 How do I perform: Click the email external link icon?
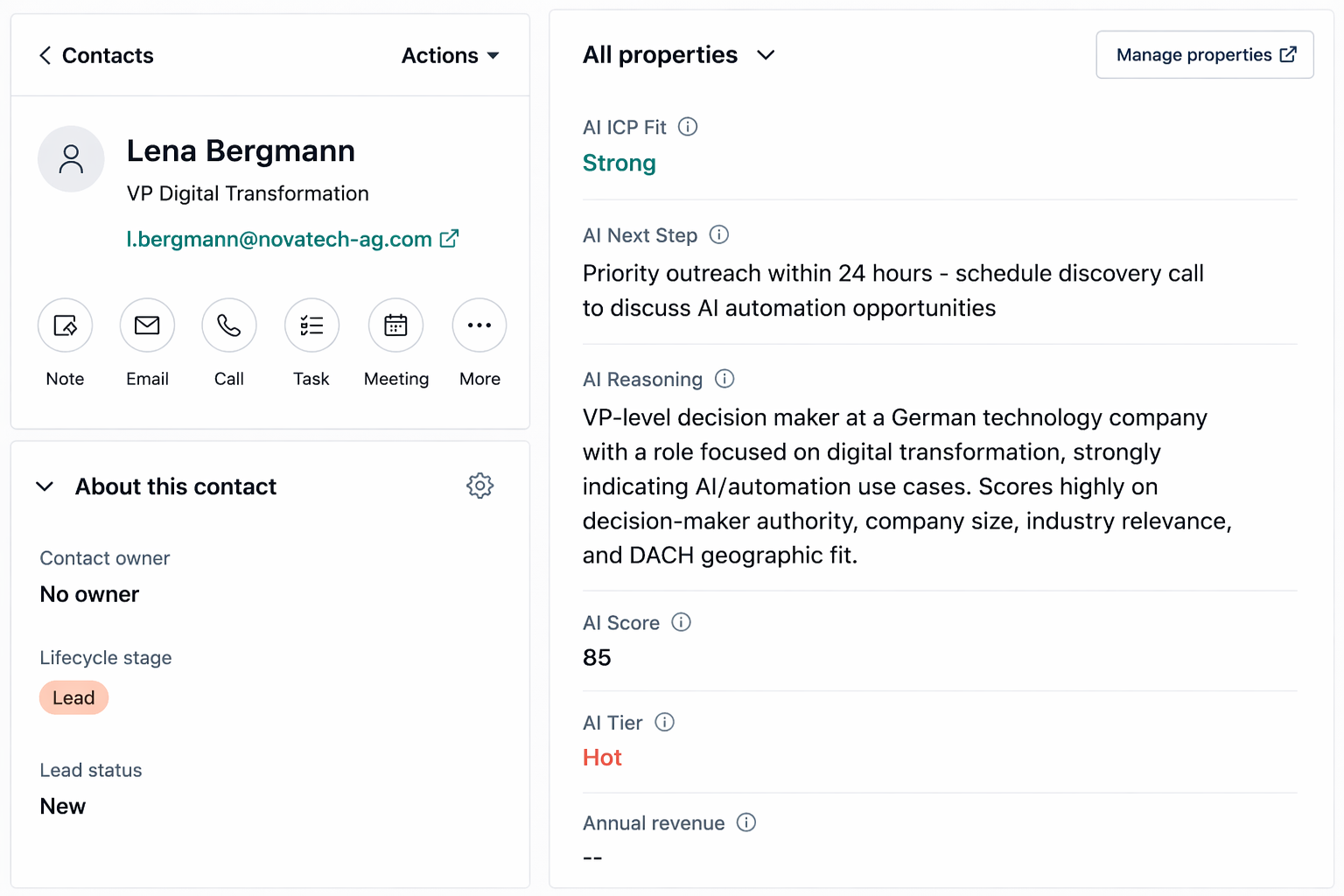coord(449,238)
